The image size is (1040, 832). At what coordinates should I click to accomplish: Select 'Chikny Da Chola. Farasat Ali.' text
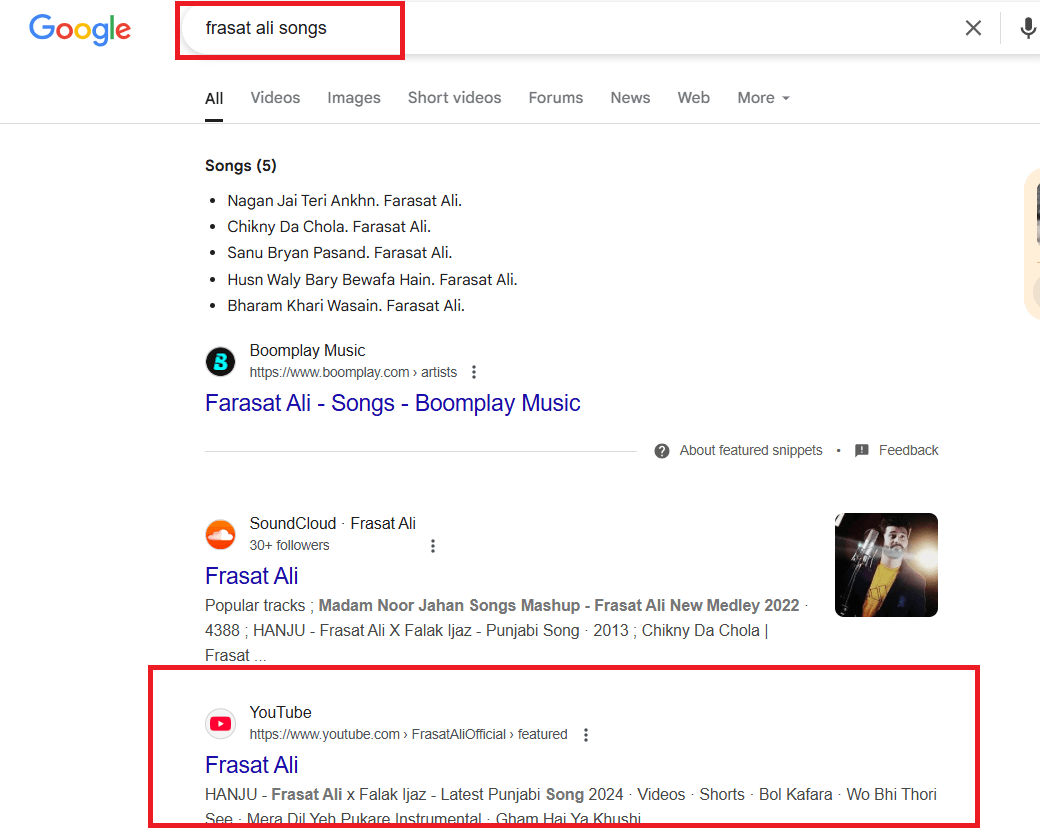329,227
